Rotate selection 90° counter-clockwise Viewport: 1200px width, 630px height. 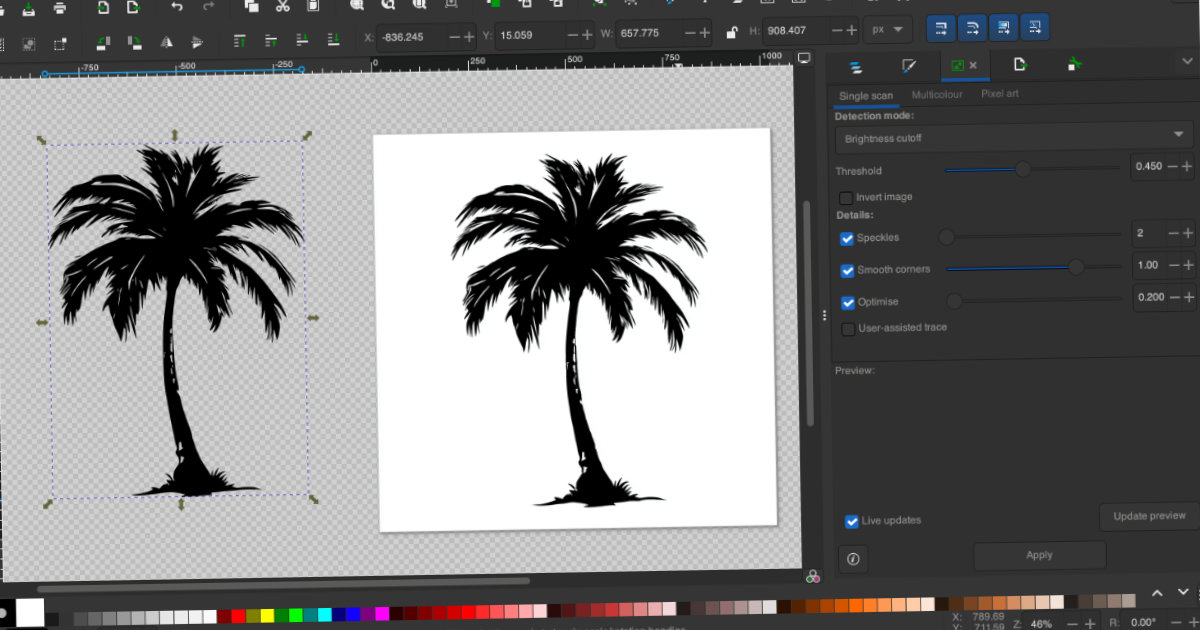pos(104,42)
